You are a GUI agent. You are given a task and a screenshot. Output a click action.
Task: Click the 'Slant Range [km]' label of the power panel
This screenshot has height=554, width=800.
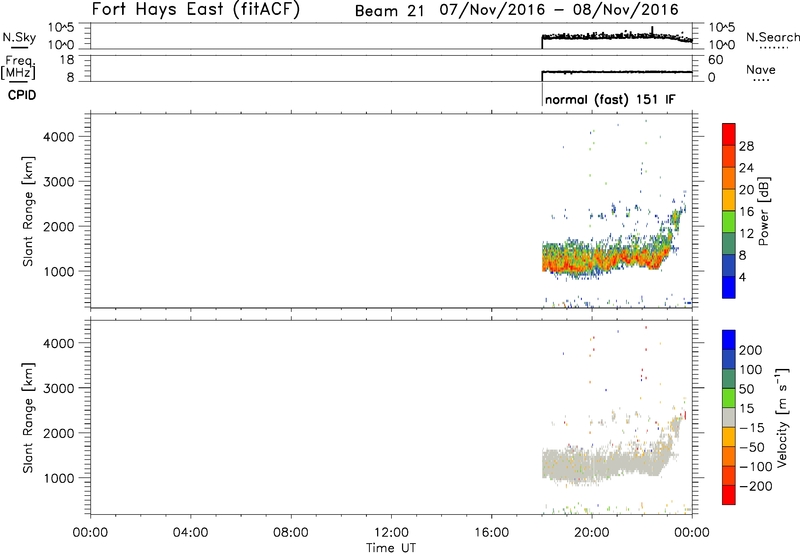point(28,211)
